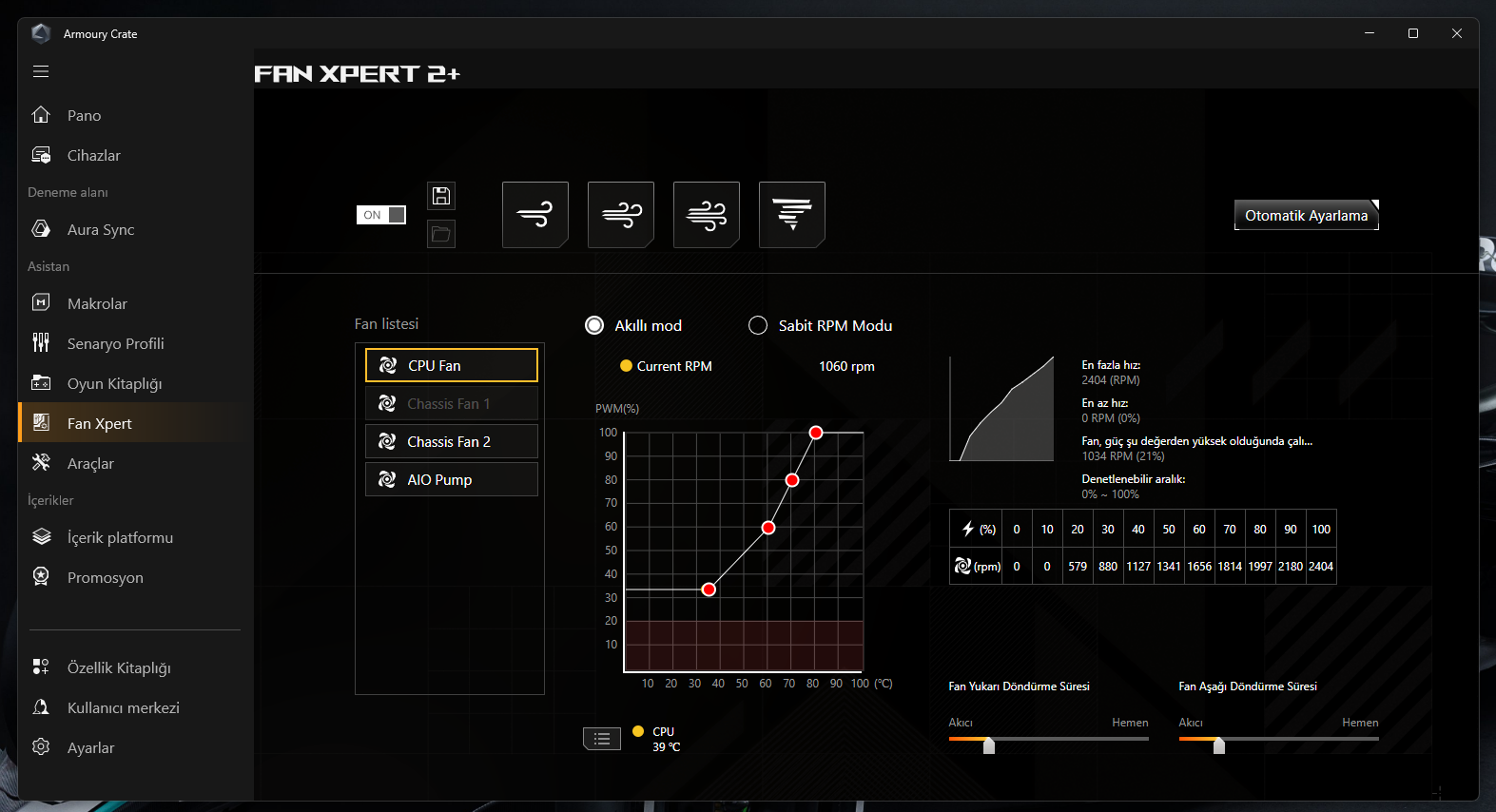Open the Pano menu item
This screenshot has width=1496, height=812.
[x=136, y=115]
